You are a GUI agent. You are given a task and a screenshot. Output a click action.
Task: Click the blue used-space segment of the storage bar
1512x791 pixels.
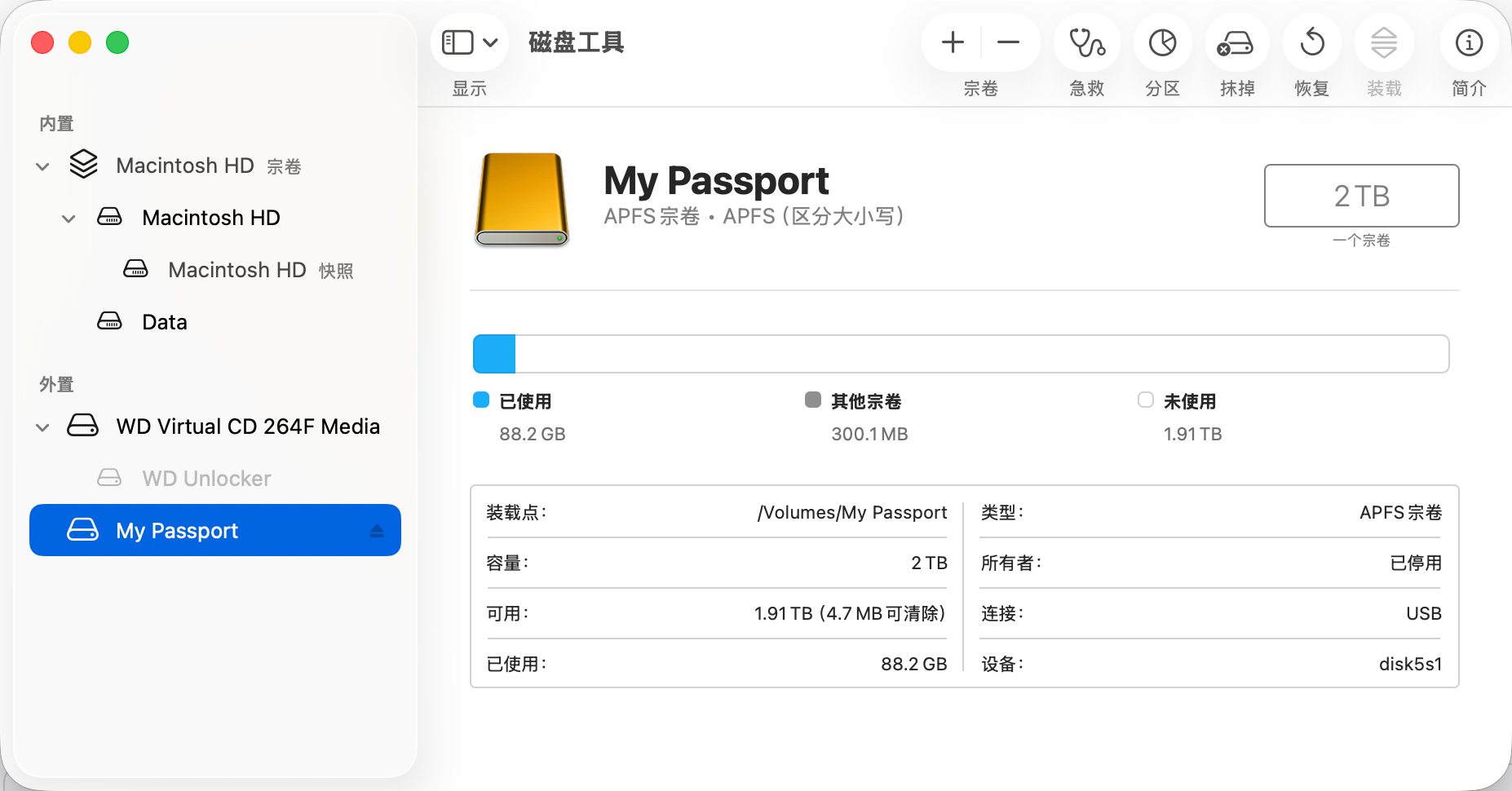[494, 354]
